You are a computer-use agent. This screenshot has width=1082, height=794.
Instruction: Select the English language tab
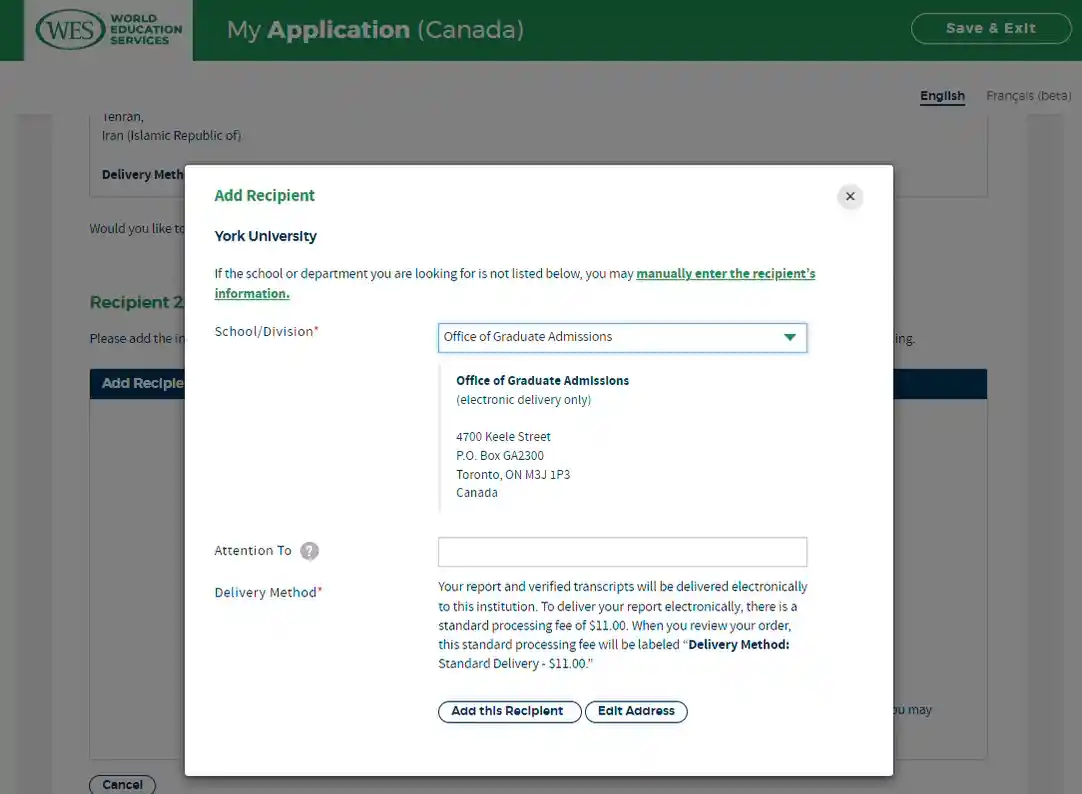pos(942,96)
